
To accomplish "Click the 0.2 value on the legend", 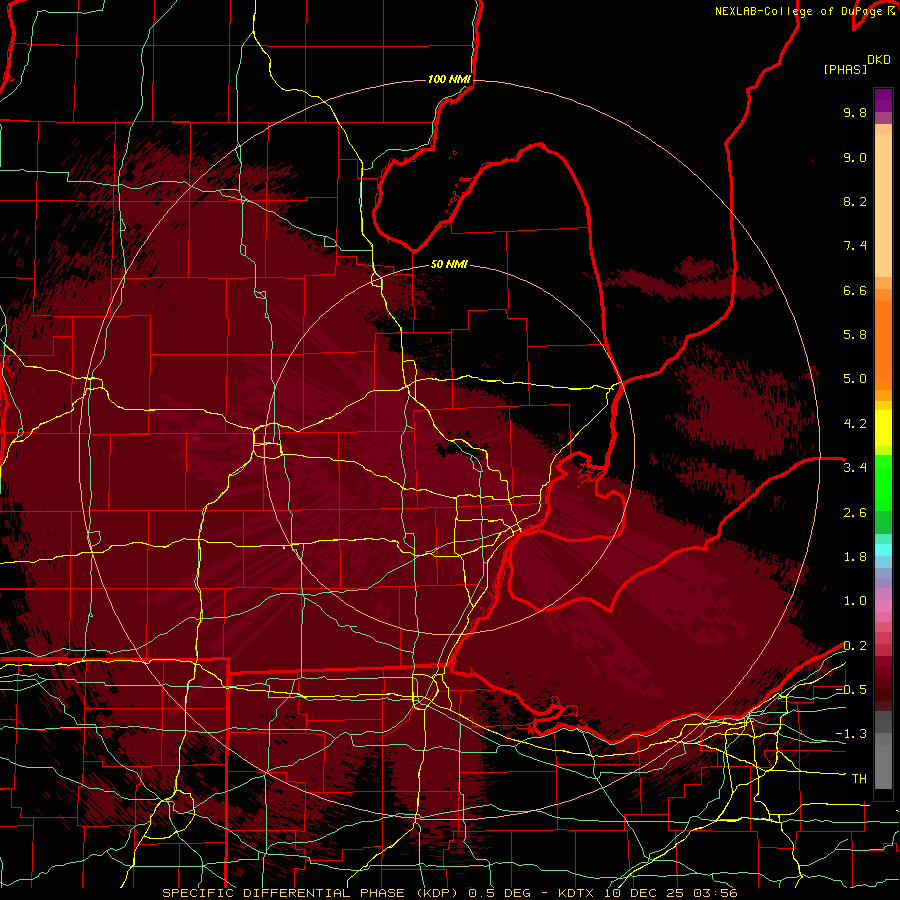I will [x=855, y=646].
